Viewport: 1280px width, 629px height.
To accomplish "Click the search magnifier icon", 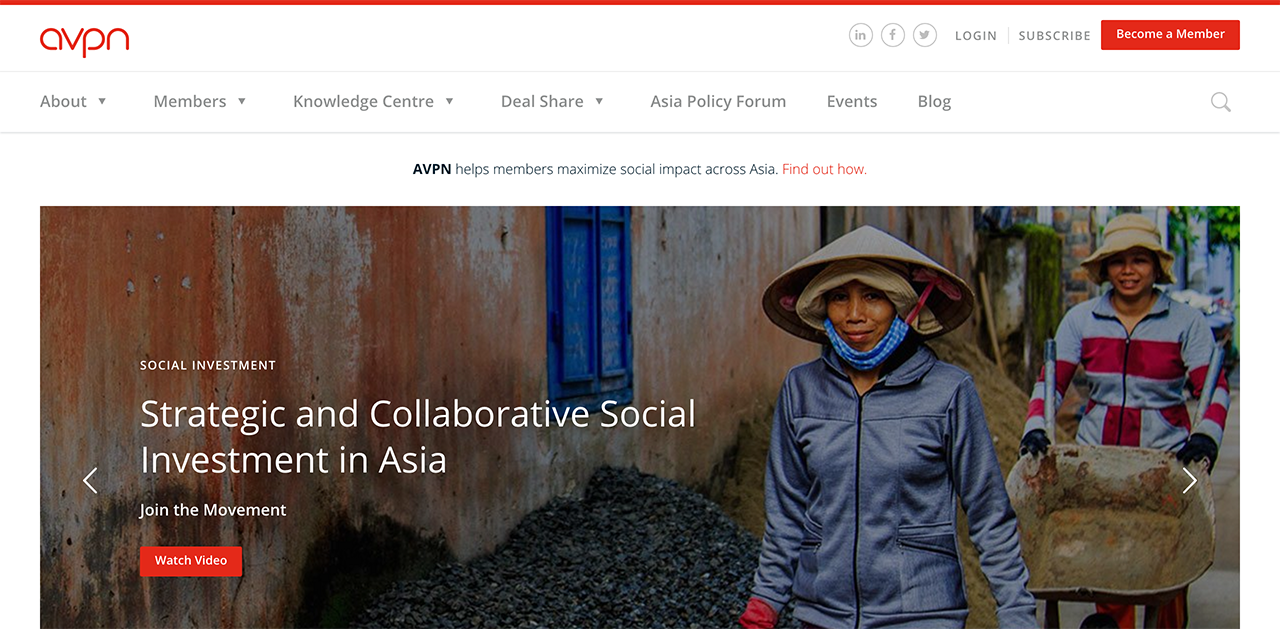I will (1220, 102).
